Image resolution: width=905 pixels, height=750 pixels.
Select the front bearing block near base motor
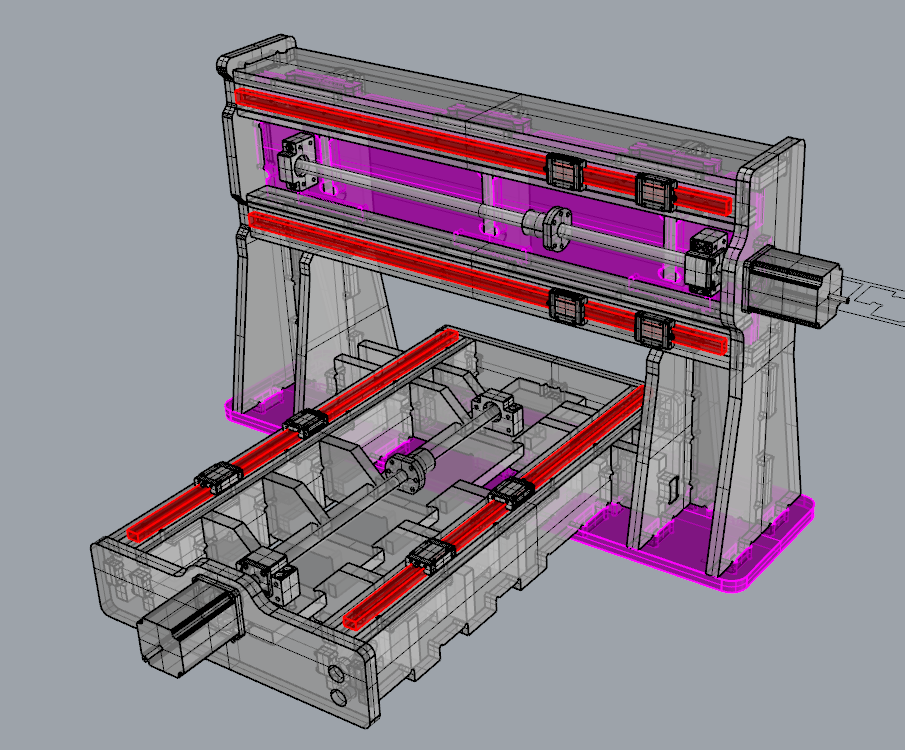point(268,575)
